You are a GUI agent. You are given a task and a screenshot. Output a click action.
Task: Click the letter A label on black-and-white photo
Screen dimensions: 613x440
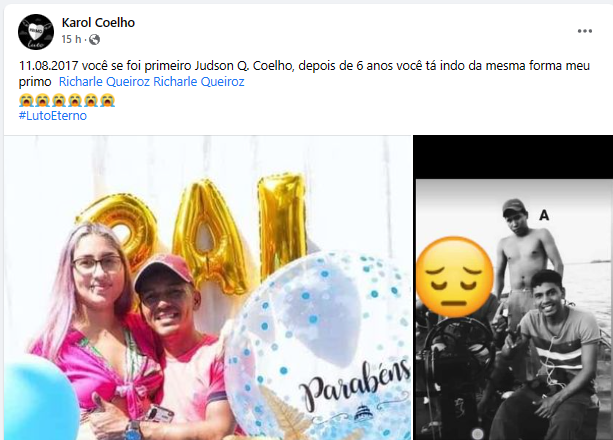[544, 214]
